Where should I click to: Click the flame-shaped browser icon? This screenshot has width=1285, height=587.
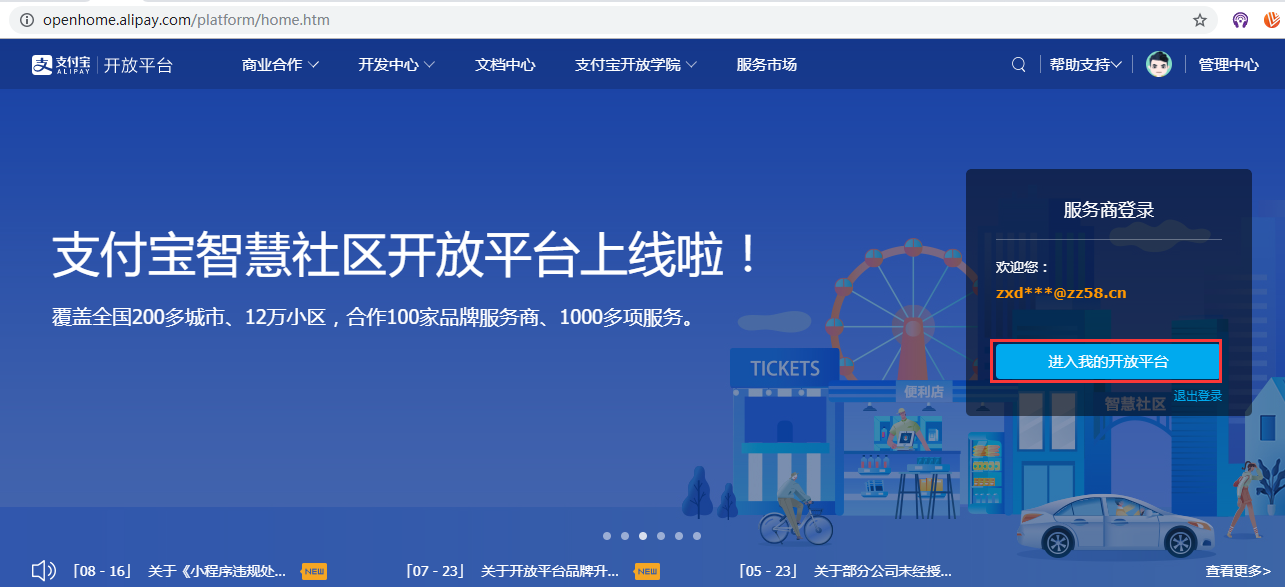point(1269,19)
